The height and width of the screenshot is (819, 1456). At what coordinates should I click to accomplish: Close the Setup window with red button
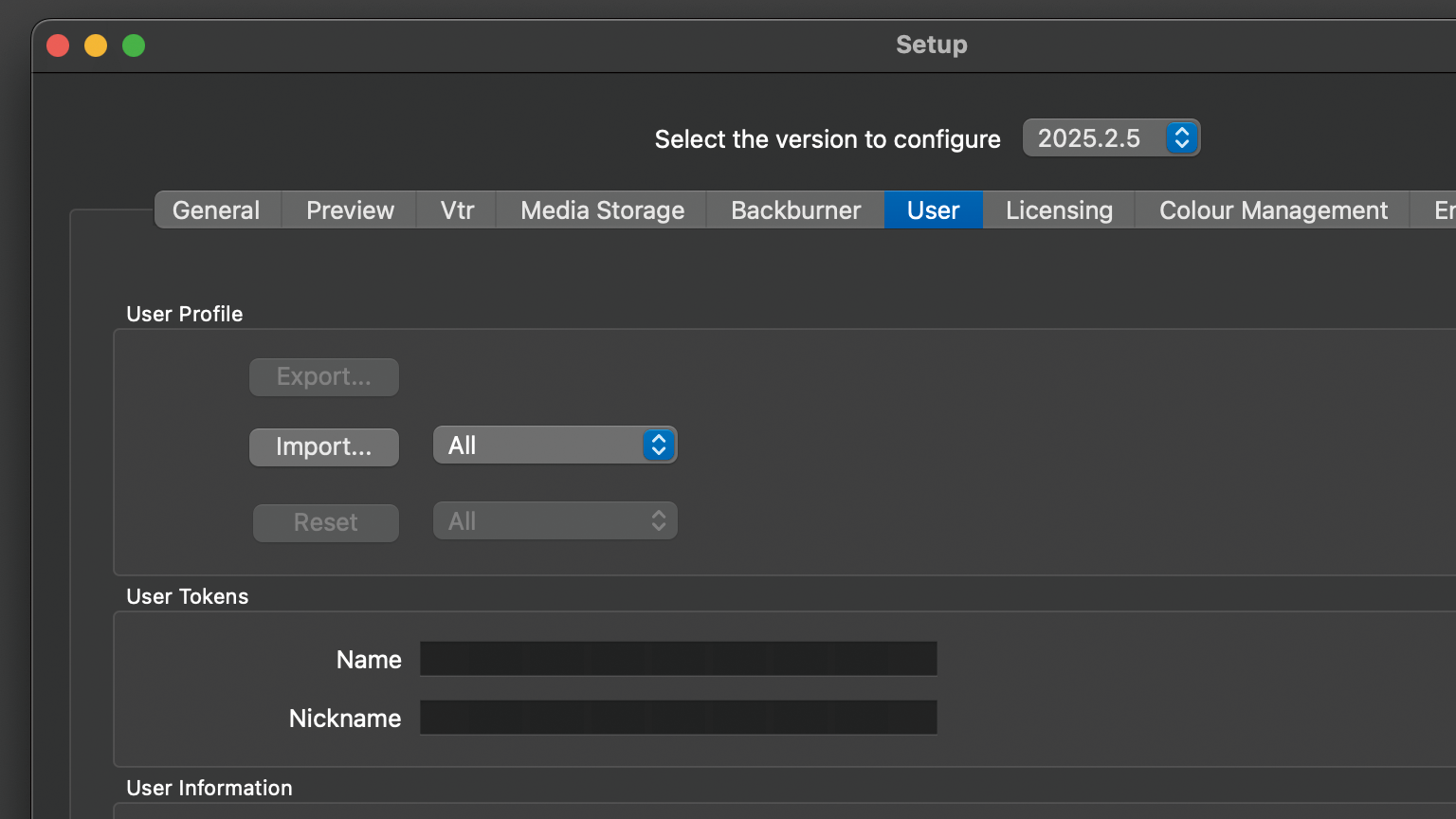(x=58, y=45)
